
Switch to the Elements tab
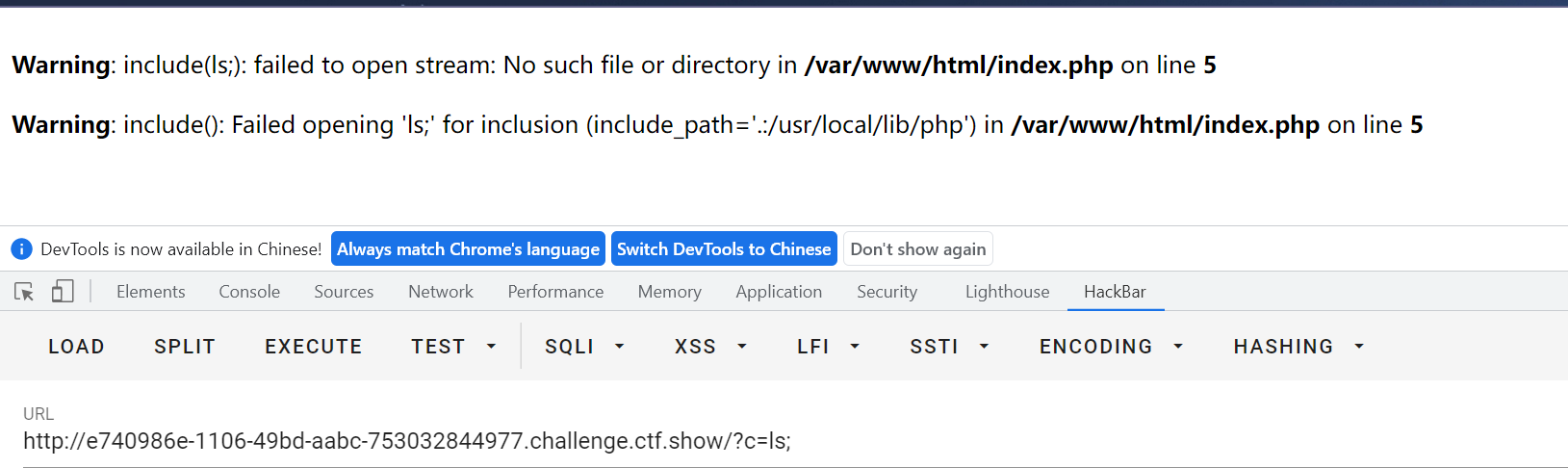pyautogui.click(x=151, y=292)
